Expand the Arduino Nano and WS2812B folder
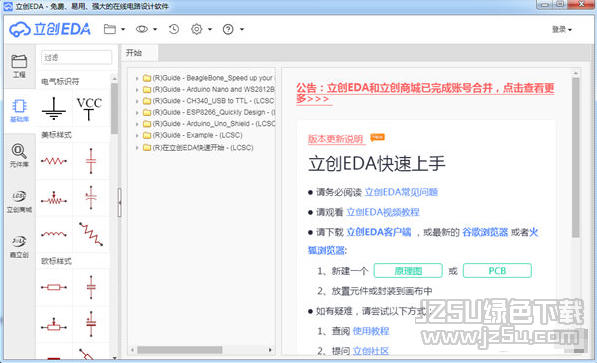 point(137,90)
